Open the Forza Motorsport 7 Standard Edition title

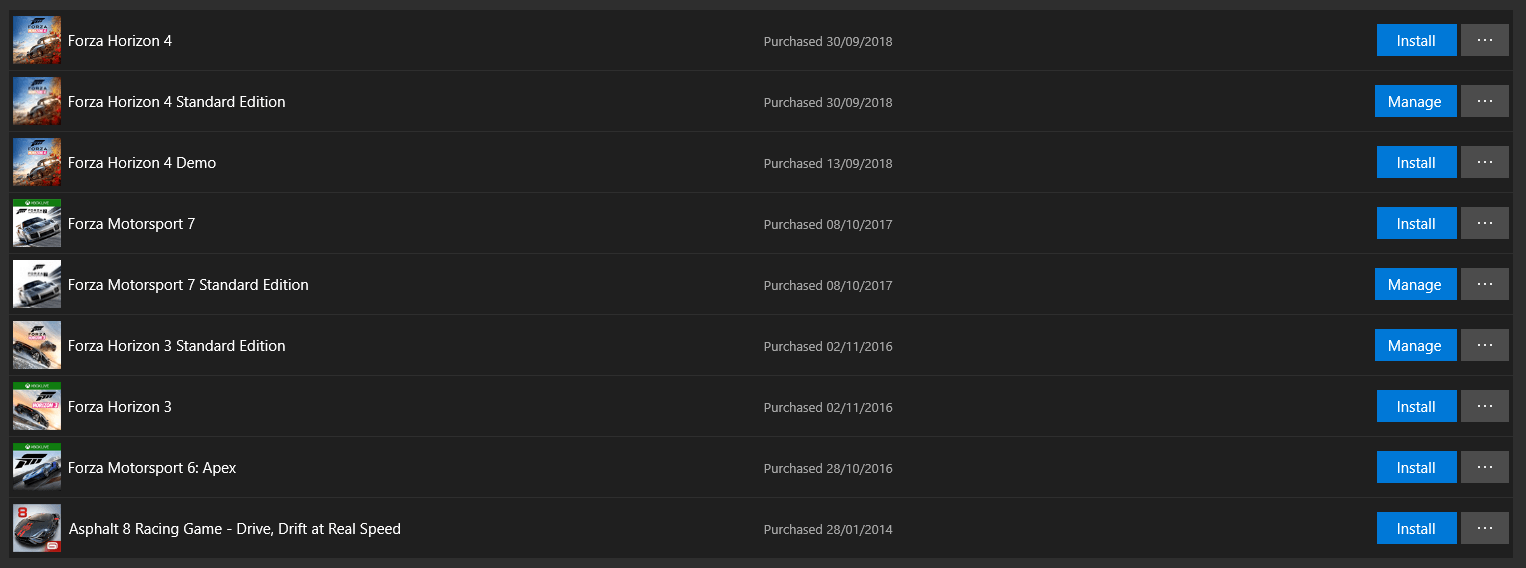click(188, 285)
